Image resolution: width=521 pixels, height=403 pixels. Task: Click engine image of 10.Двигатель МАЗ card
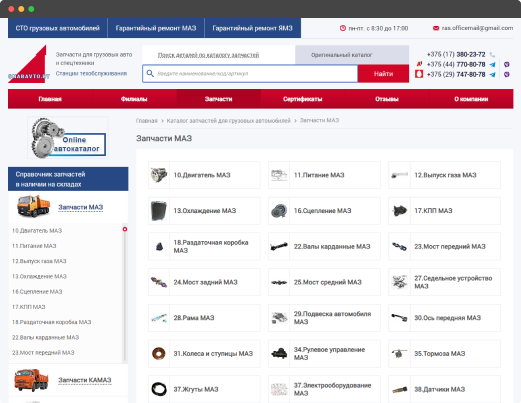(159, 175)
